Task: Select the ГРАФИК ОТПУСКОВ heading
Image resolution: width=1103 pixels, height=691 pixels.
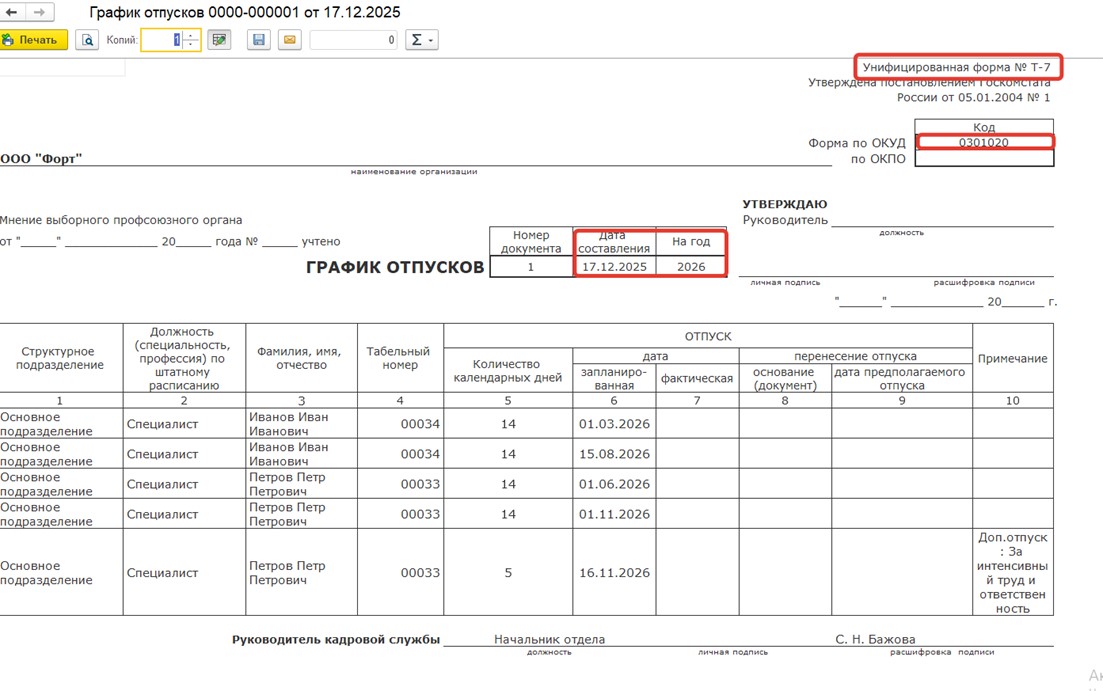Action: [395, 267]
